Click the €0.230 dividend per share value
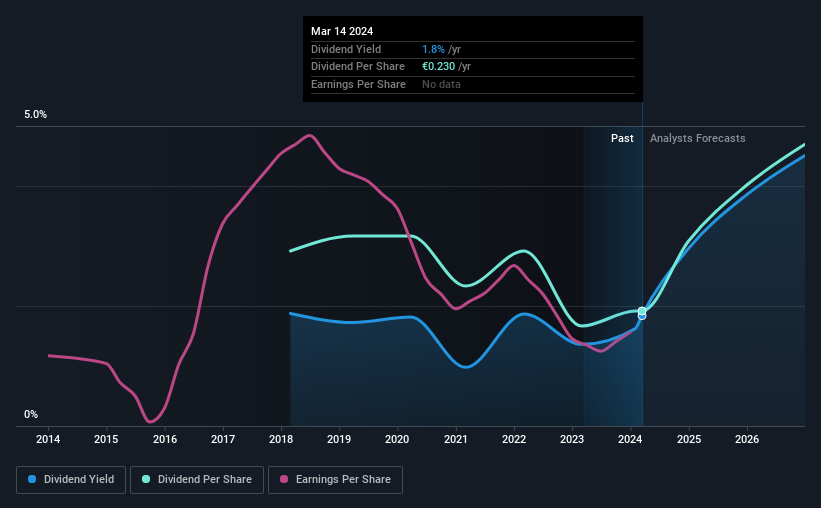 coord(439,67)
